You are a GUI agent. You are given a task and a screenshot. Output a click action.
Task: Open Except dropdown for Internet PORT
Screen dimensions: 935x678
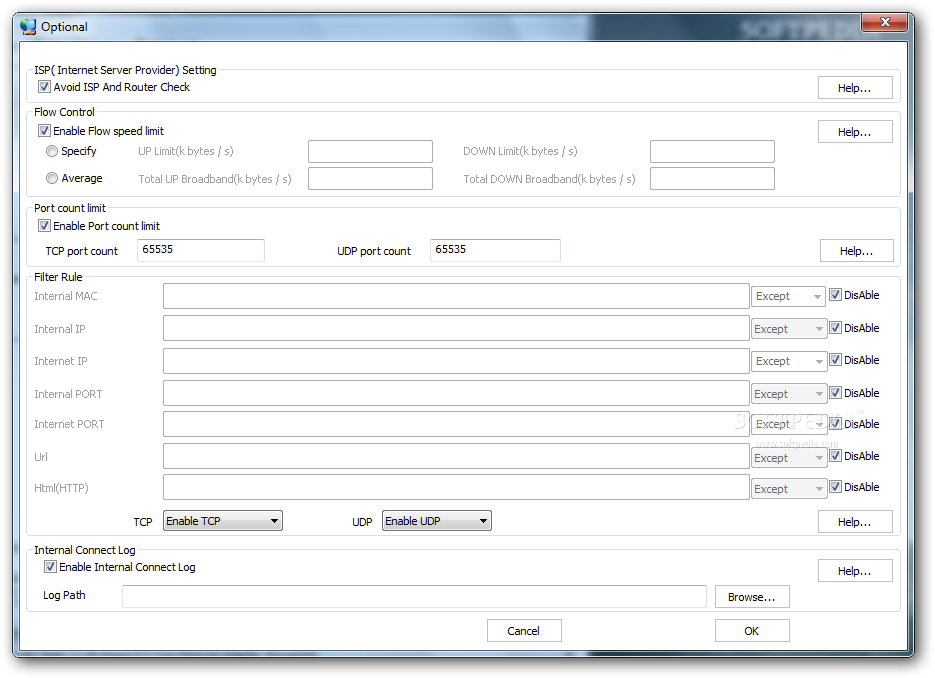click(789, 424)
